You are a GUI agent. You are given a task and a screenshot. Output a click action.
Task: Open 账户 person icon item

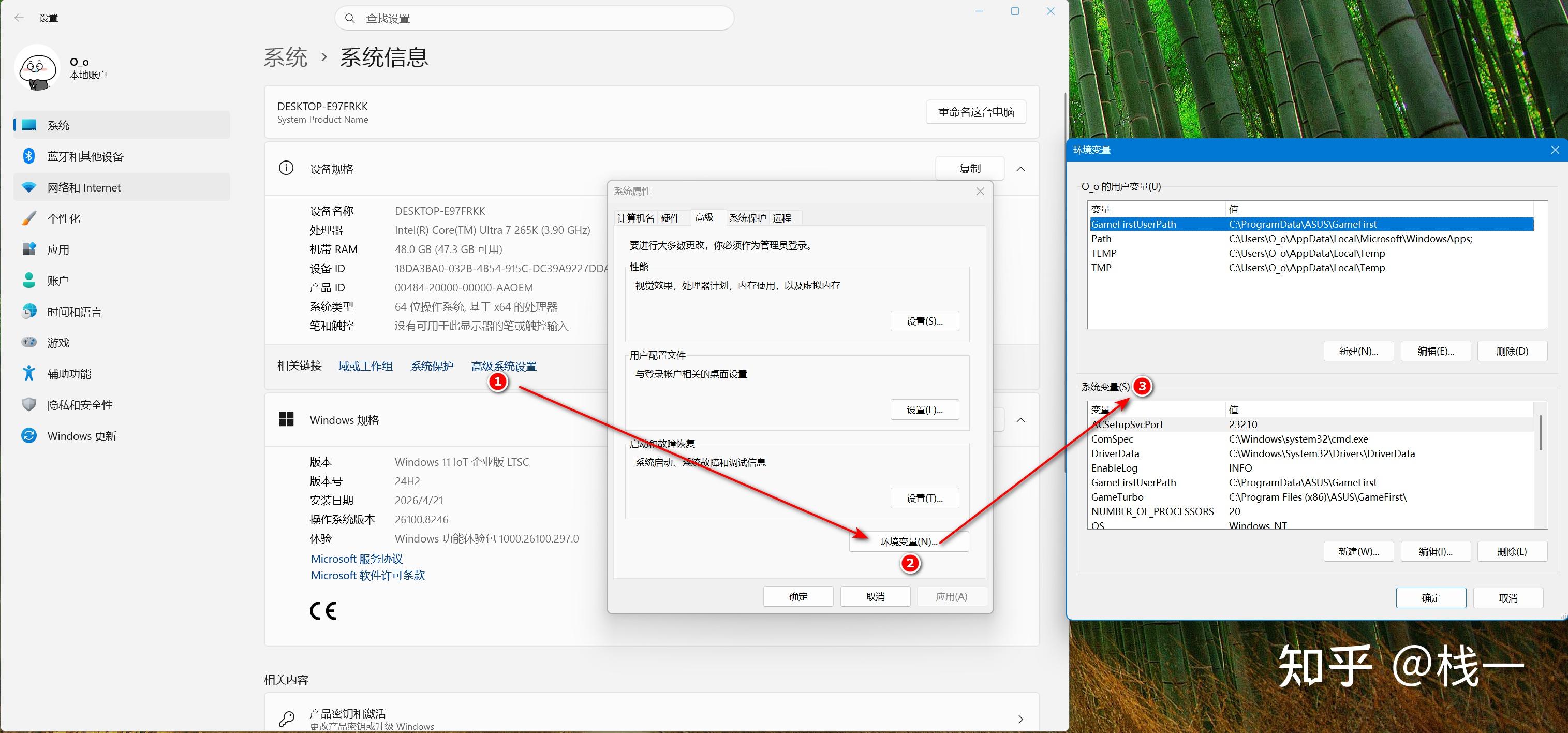coord(122,281)
